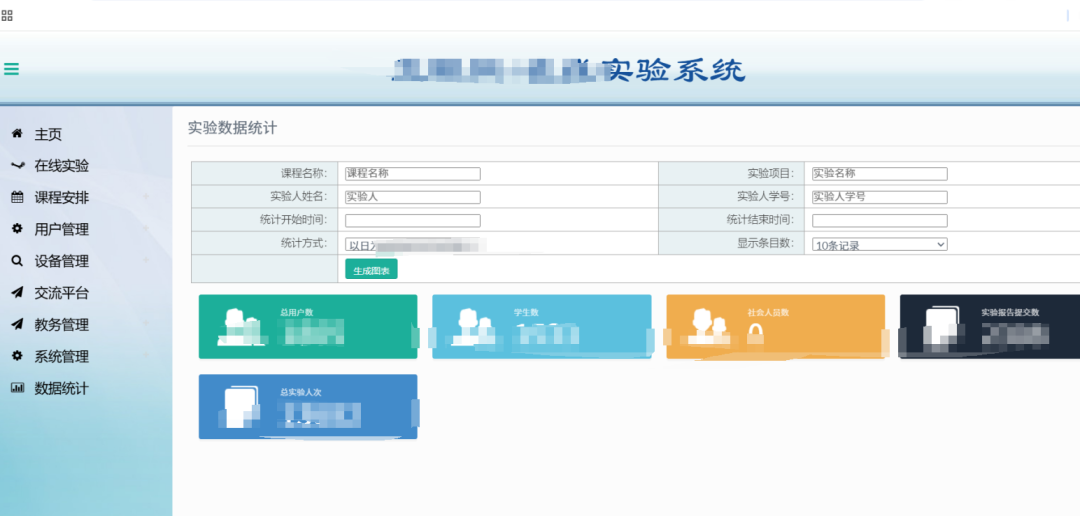The width and height of the screenshot is (1080, 516).
Task: Select the 实验报告提交数 dark stat card
Action: (x=990, y=327)
